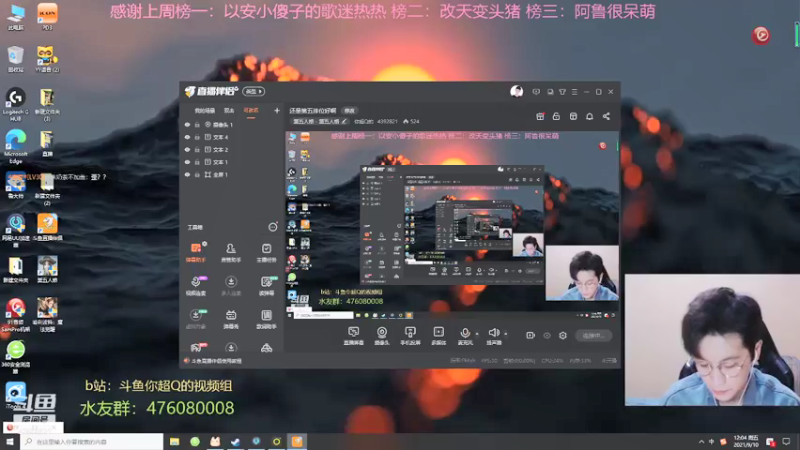Click the mode pill next to the app logo
Viewport: 800px width, 450px height.
tap(253, 91)
